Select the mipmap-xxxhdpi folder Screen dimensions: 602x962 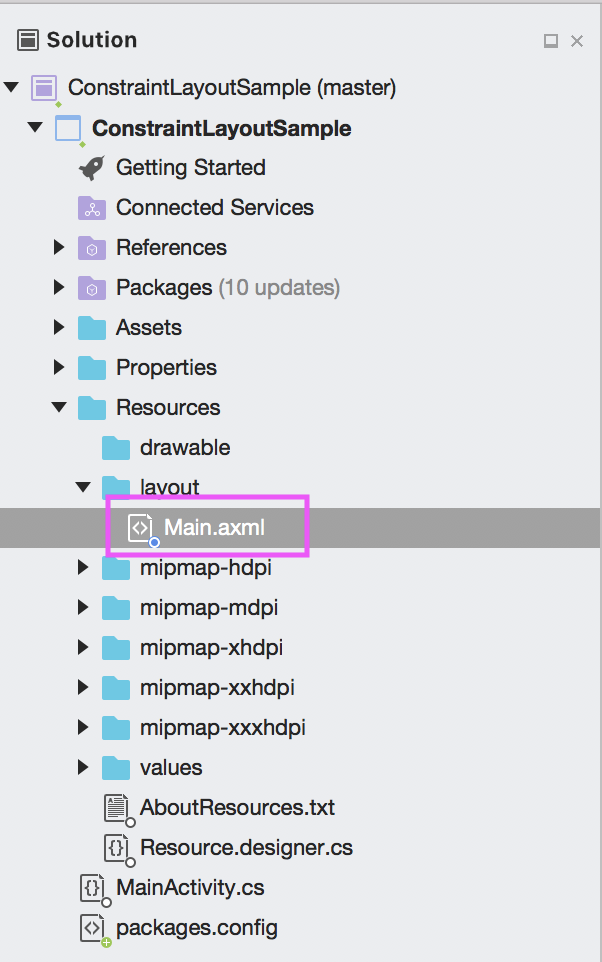click(x=222, y=728)
